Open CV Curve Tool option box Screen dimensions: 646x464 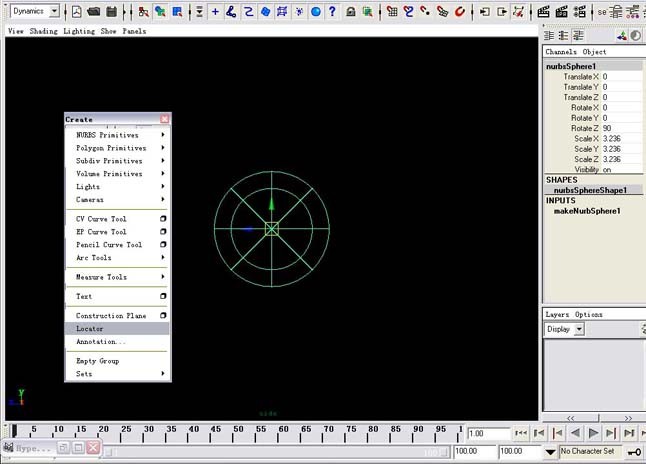(x=163, y=219)
